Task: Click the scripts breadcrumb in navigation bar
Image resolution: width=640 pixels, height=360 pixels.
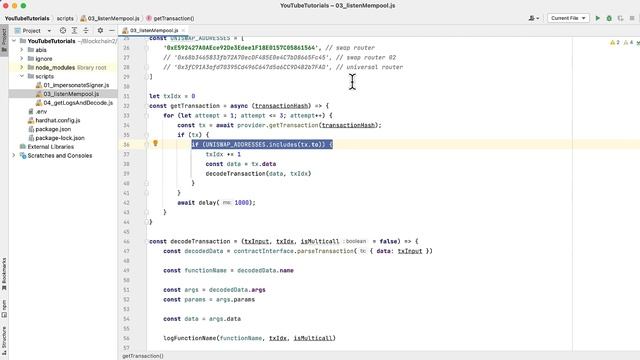Action: click(x=65, y=18)
